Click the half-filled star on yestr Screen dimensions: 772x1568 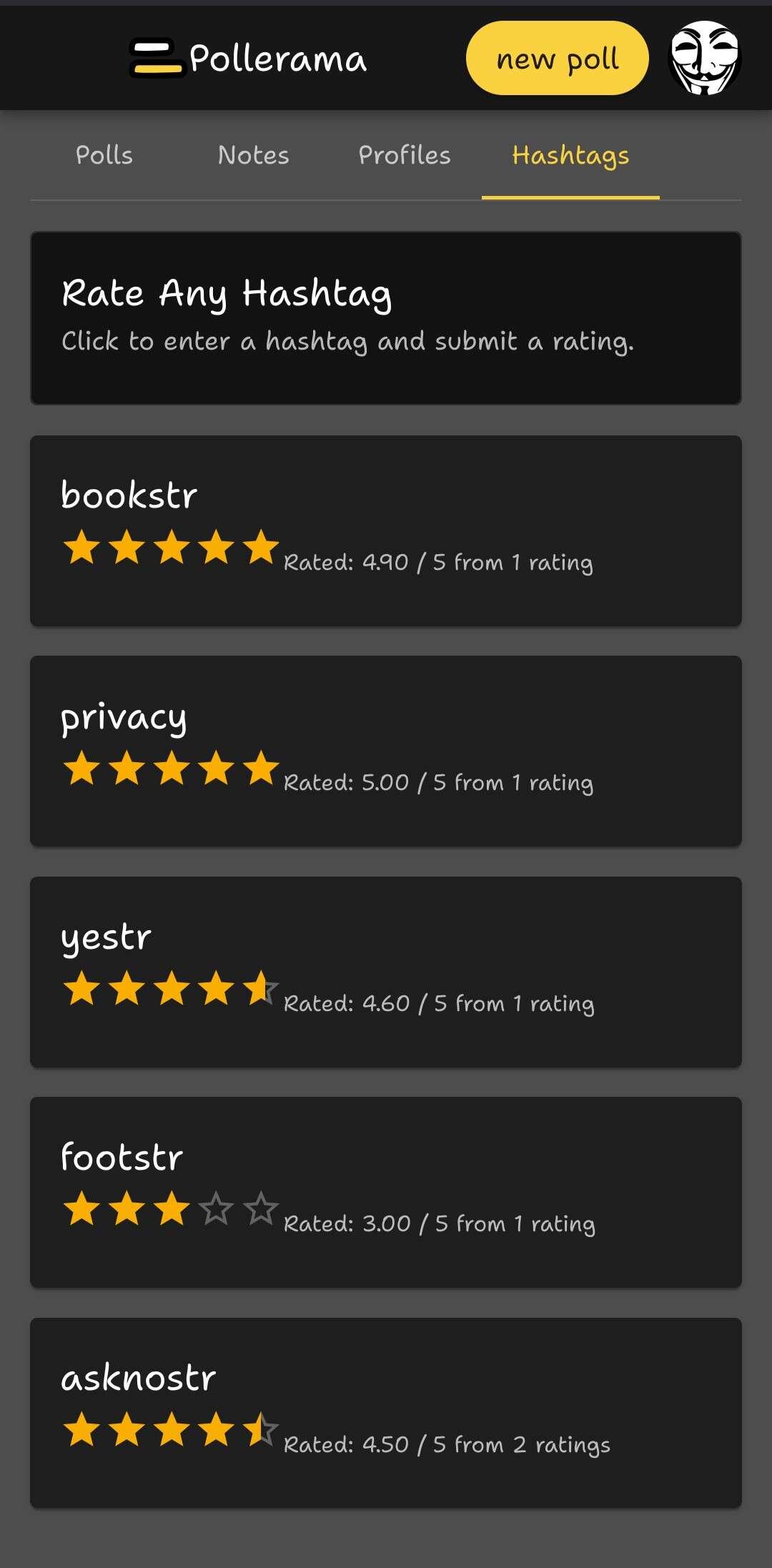coord(261,989)
